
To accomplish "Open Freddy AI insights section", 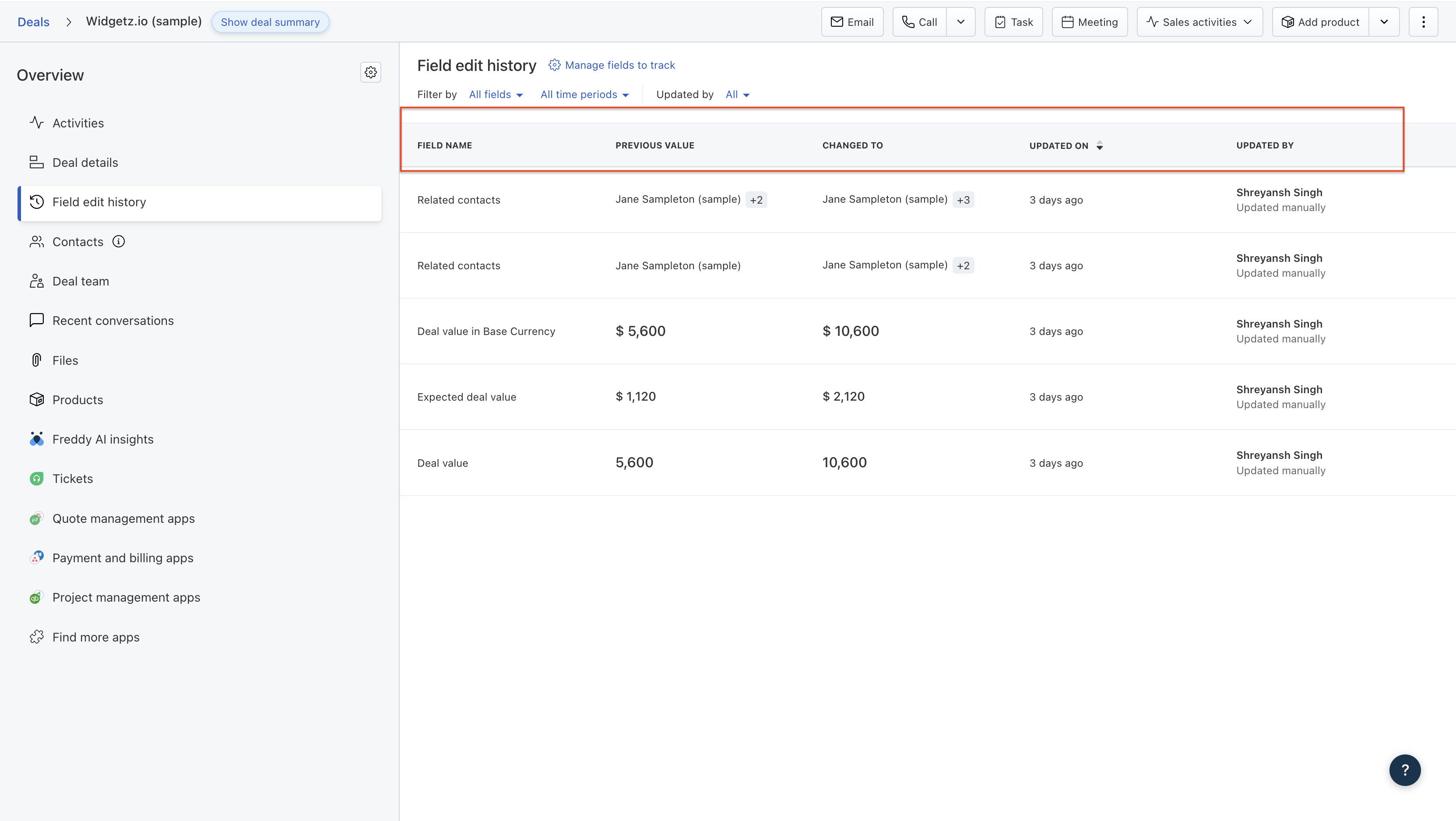I will coord(102,439).
